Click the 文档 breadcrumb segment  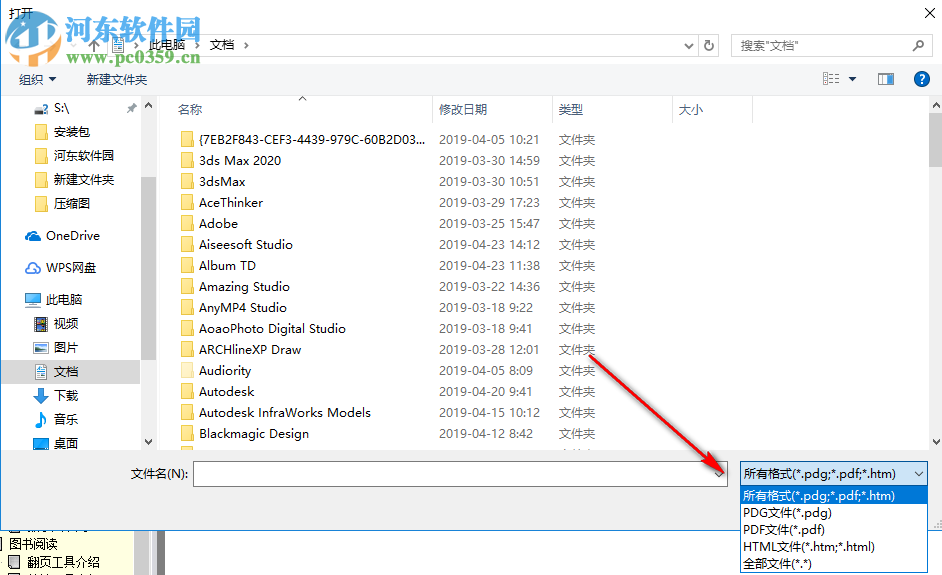pos(222,45)
